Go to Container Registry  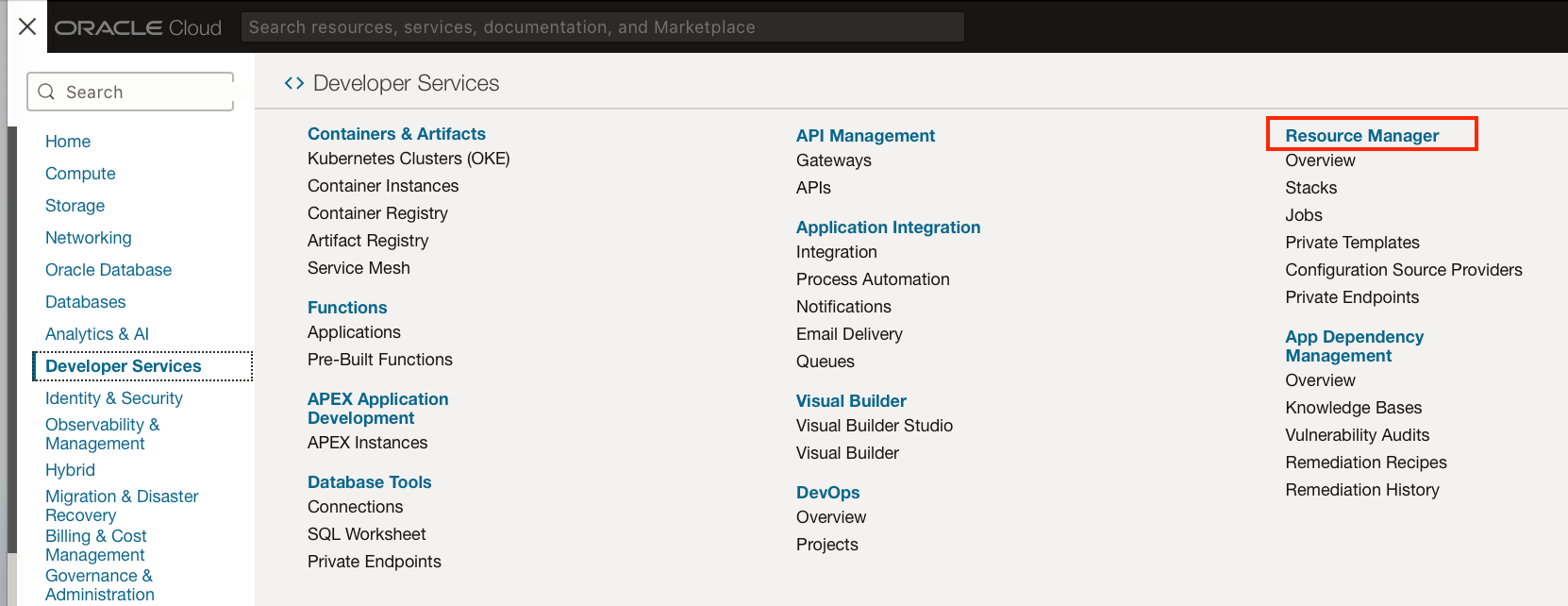(x=377, y=213)
